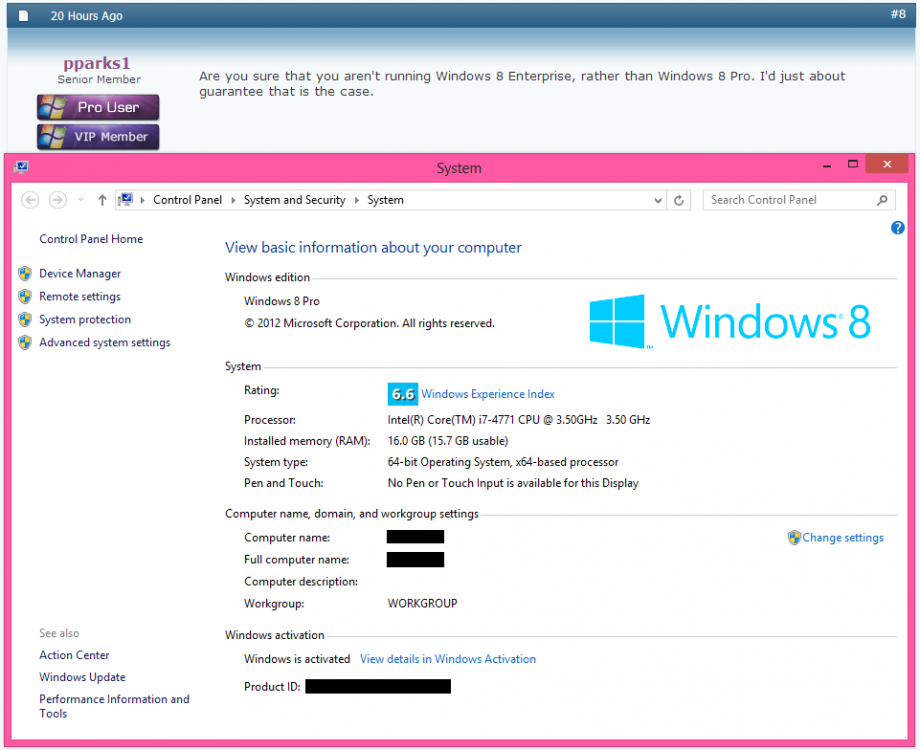Click the 6.6 rating score badge
Viewport: 920px width, 750px height.
pyautogui.click(x=402, y=394)
